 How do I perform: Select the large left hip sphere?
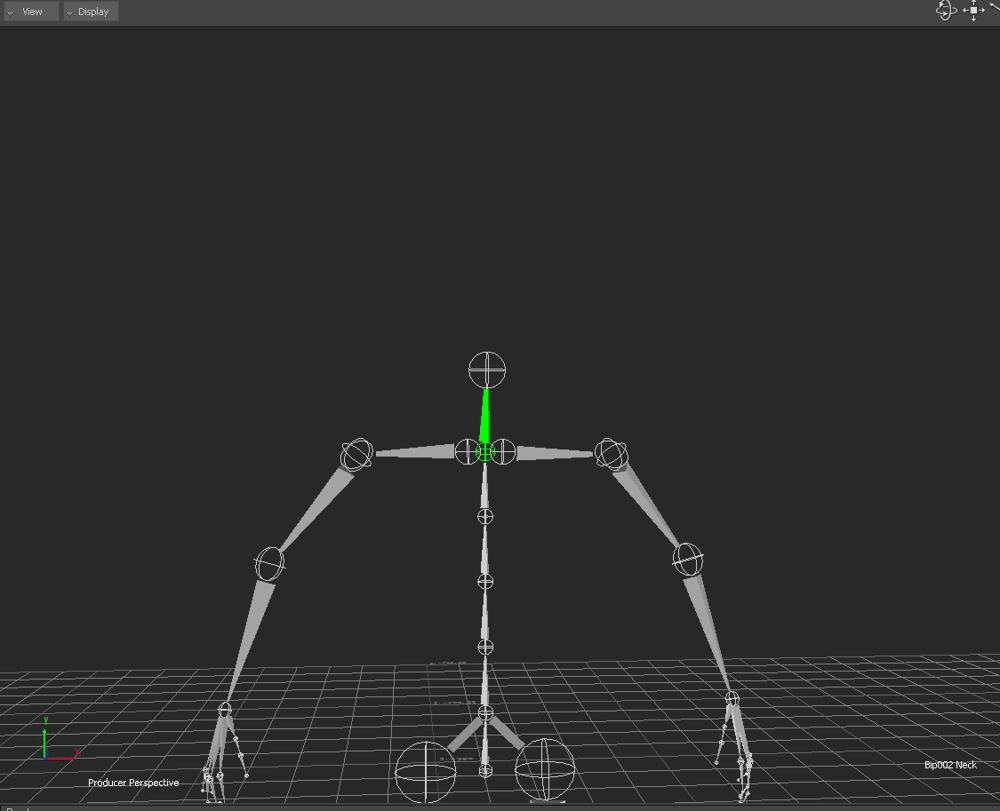[425, 771]
